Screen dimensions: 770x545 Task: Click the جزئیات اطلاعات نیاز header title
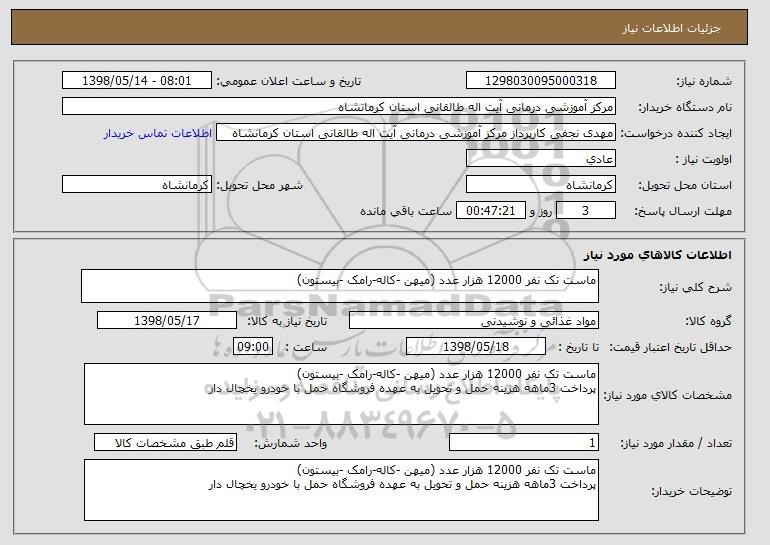click(x=671, y=28)
